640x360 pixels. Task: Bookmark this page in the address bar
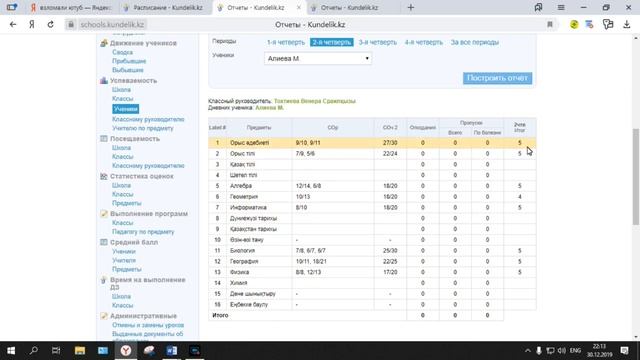(x=550, y=24)
